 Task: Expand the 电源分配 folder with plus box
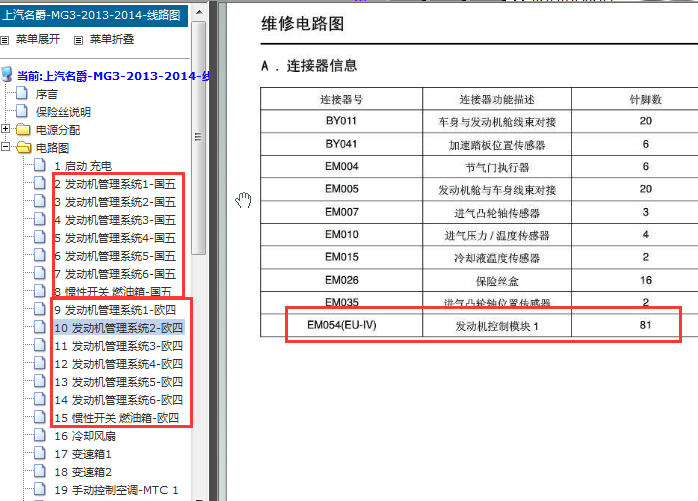coord(5,129)
